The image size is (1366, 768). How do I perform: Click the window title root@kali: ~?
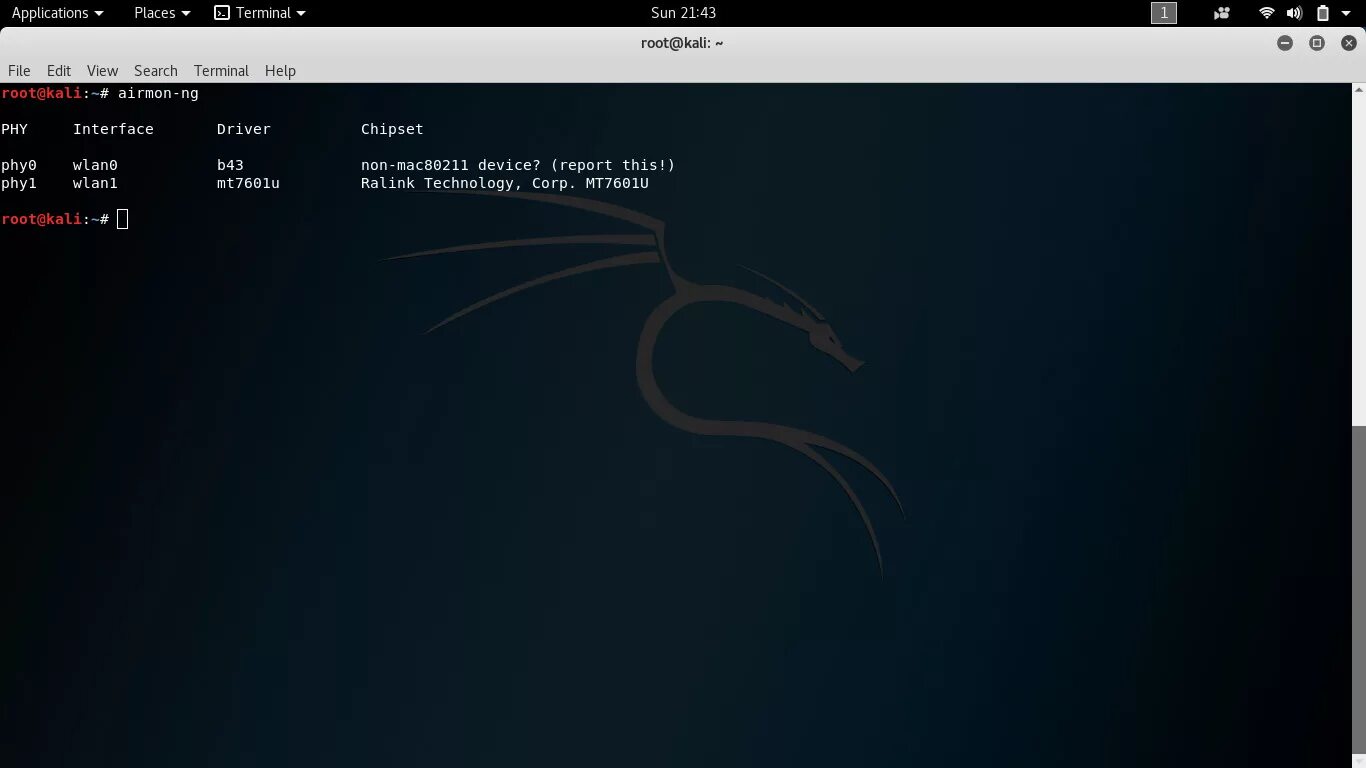tap(682, 43)
